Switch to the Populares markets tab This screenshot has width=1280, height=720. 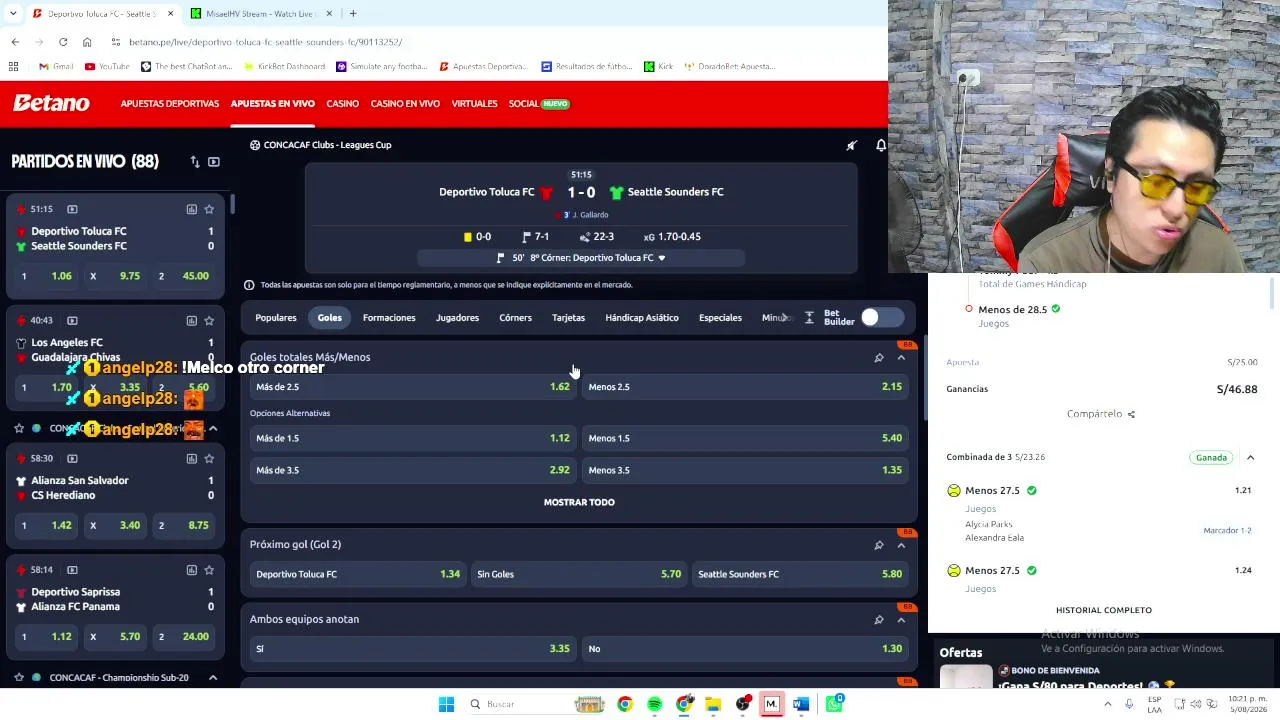[276, 317]
